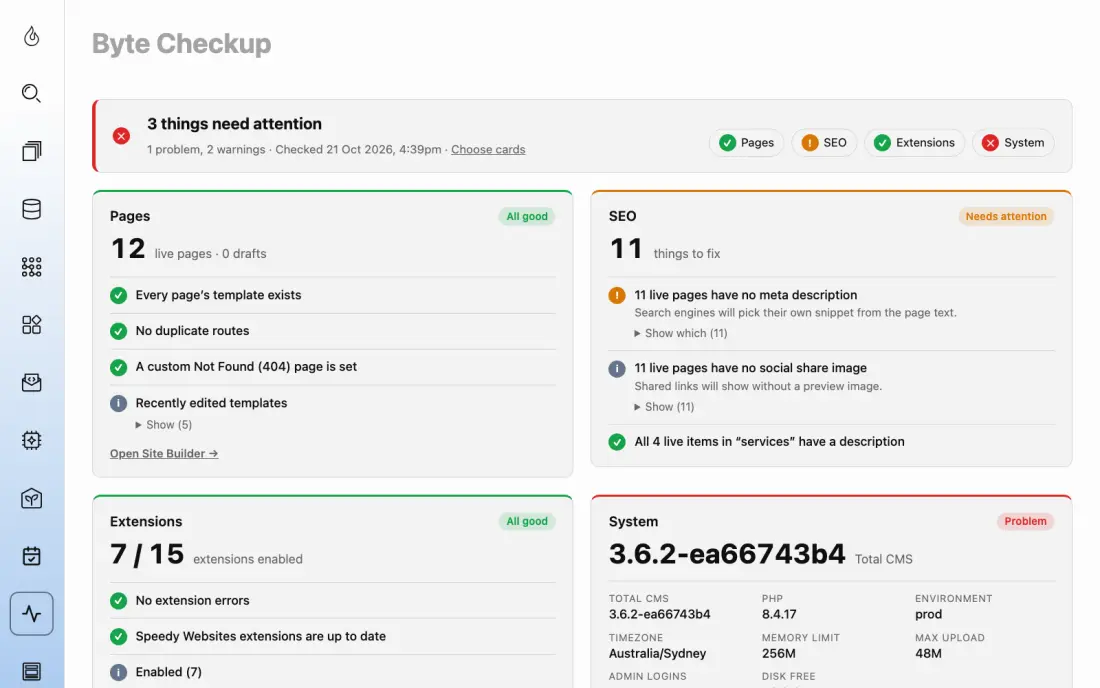Jump to the SEO status pill
The image size is (1100, 688).
pos(824,142)
